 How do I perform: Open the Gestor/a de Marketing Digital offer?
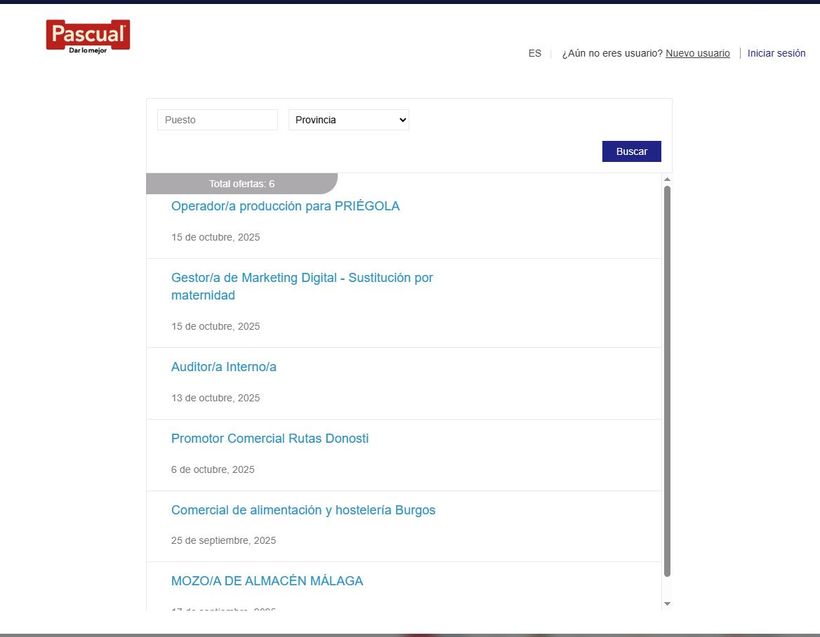(x=302, y=286)
